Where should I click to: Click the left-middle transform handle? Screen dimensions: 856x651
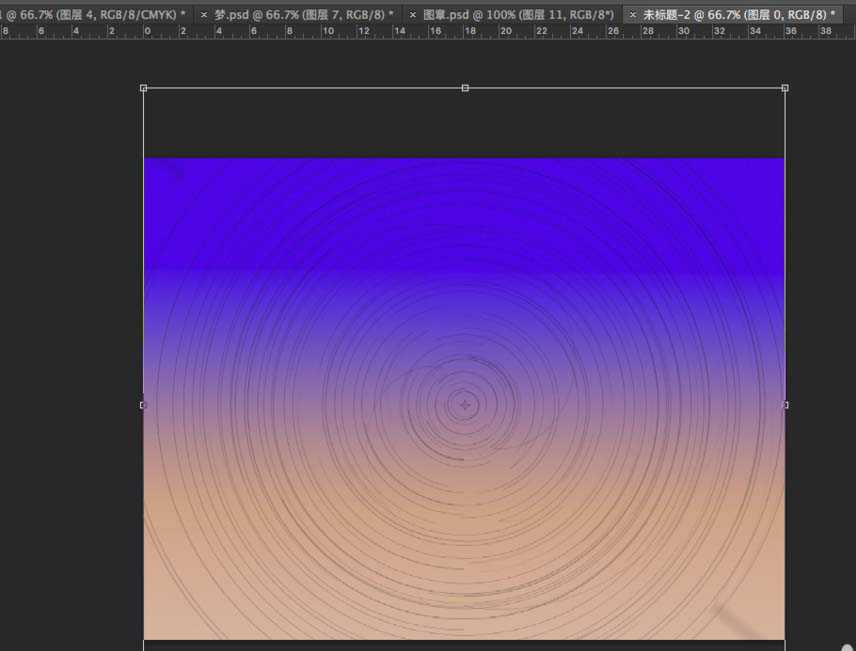[143, 405]
